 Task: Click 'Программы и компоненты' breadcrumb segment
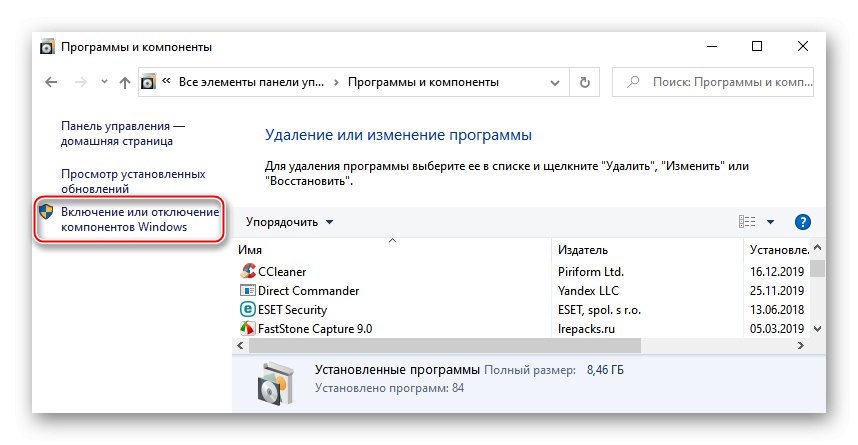423,82
